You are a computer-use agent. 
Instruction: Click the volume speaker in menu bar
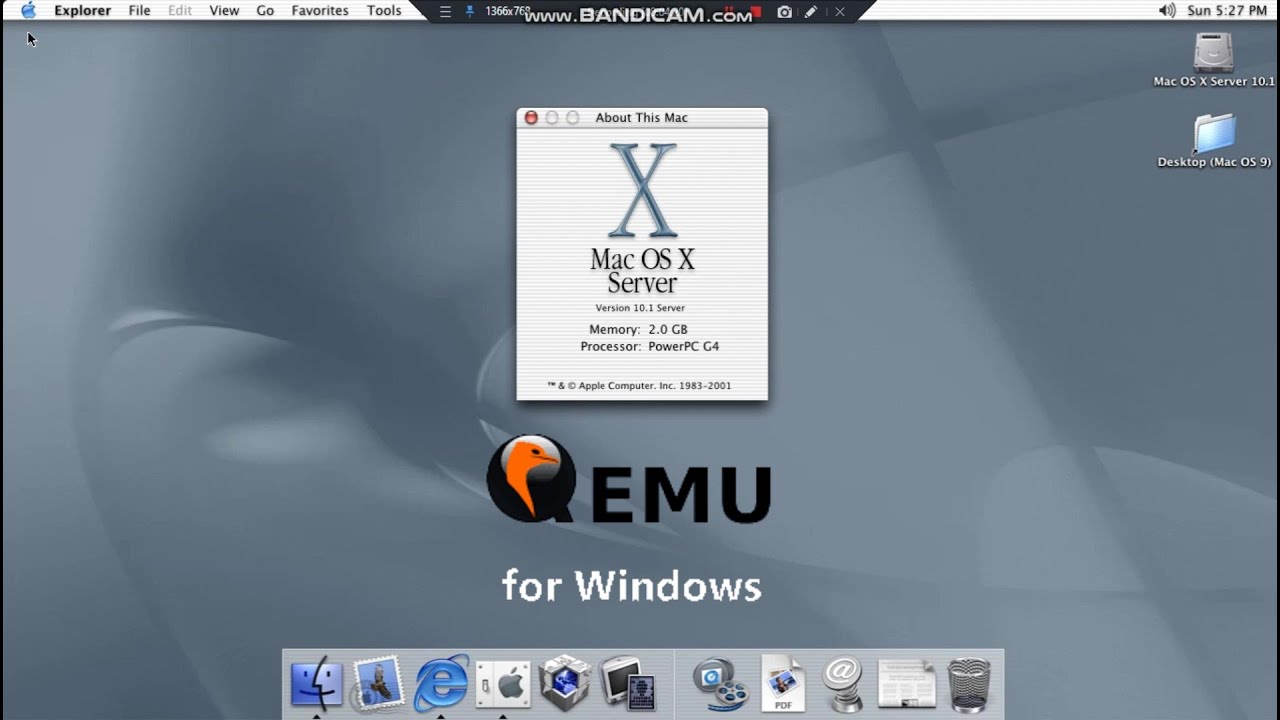point(1167,10)
